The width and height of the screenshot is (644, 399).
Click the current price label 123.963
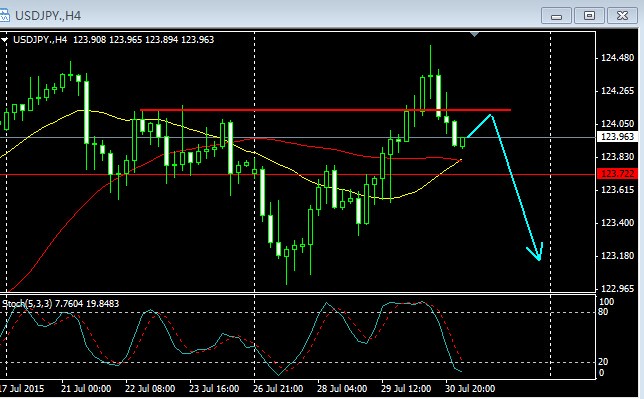click(x=617, y=136)
